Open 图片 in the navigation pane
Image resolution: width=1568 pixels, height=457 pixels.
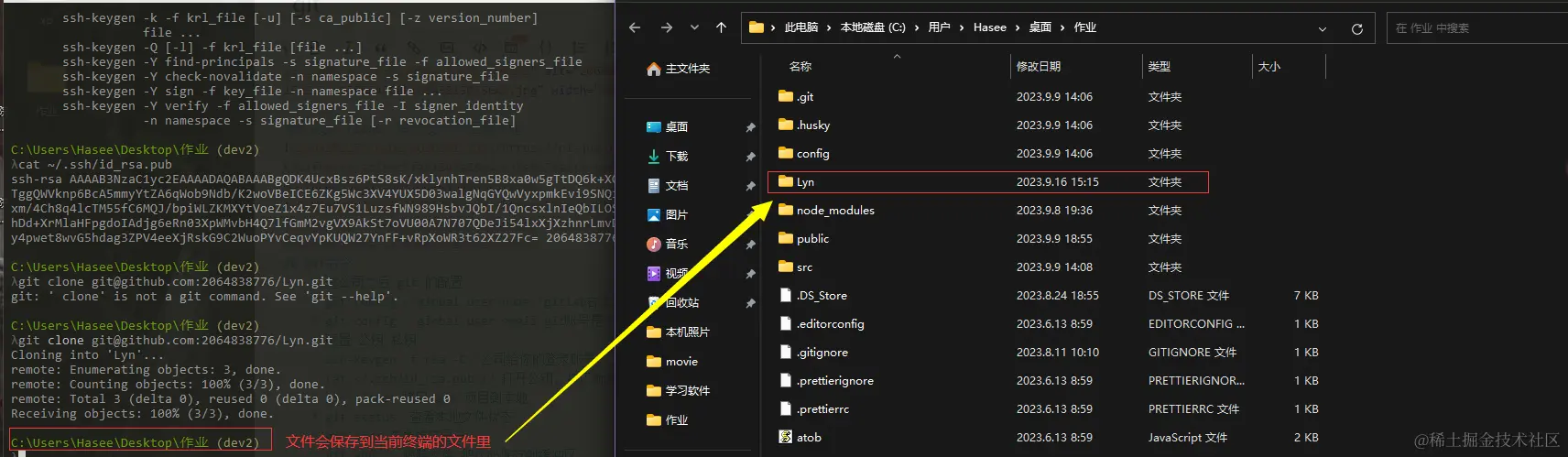668,215
